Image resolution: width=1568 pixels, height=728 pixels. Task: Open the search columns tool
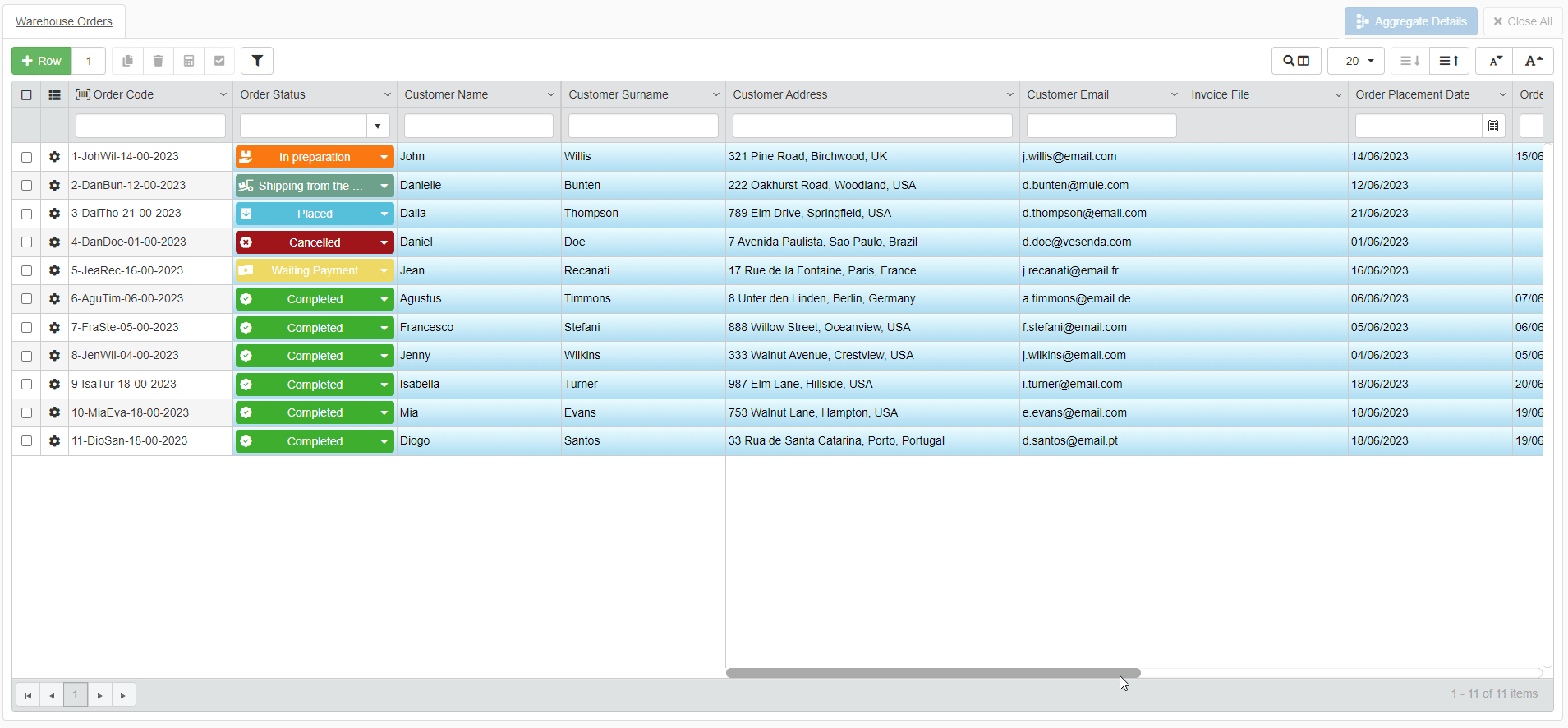click(x=1296, y=61)
